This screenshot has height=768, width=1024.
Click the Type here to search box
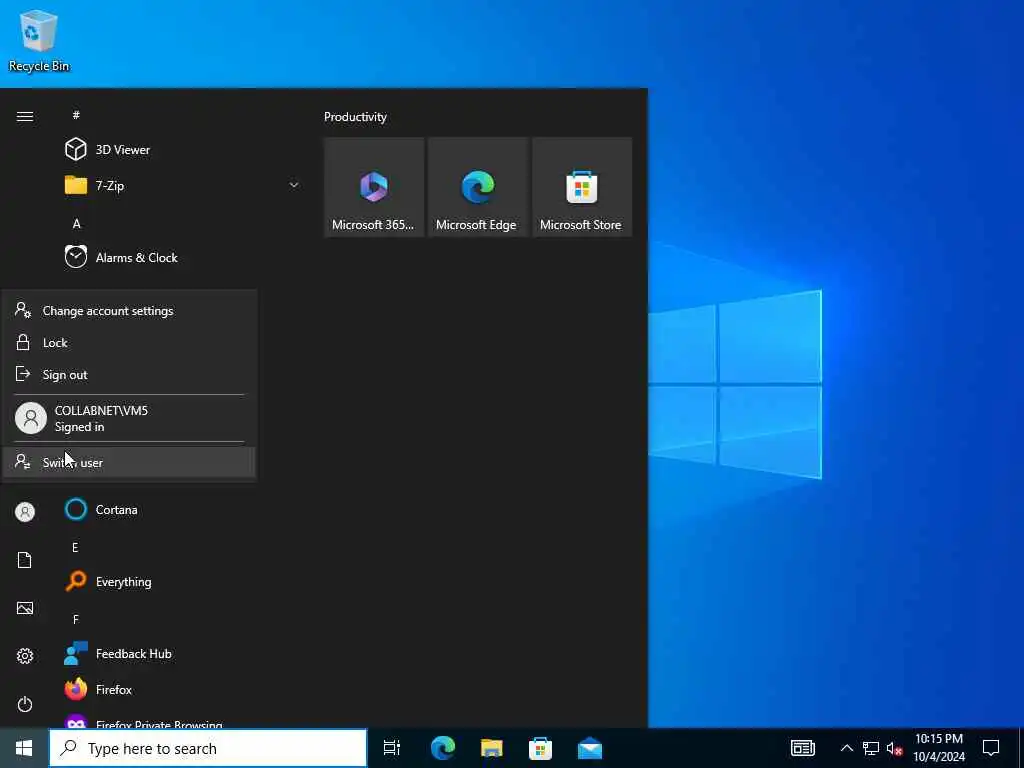[208, 748]
